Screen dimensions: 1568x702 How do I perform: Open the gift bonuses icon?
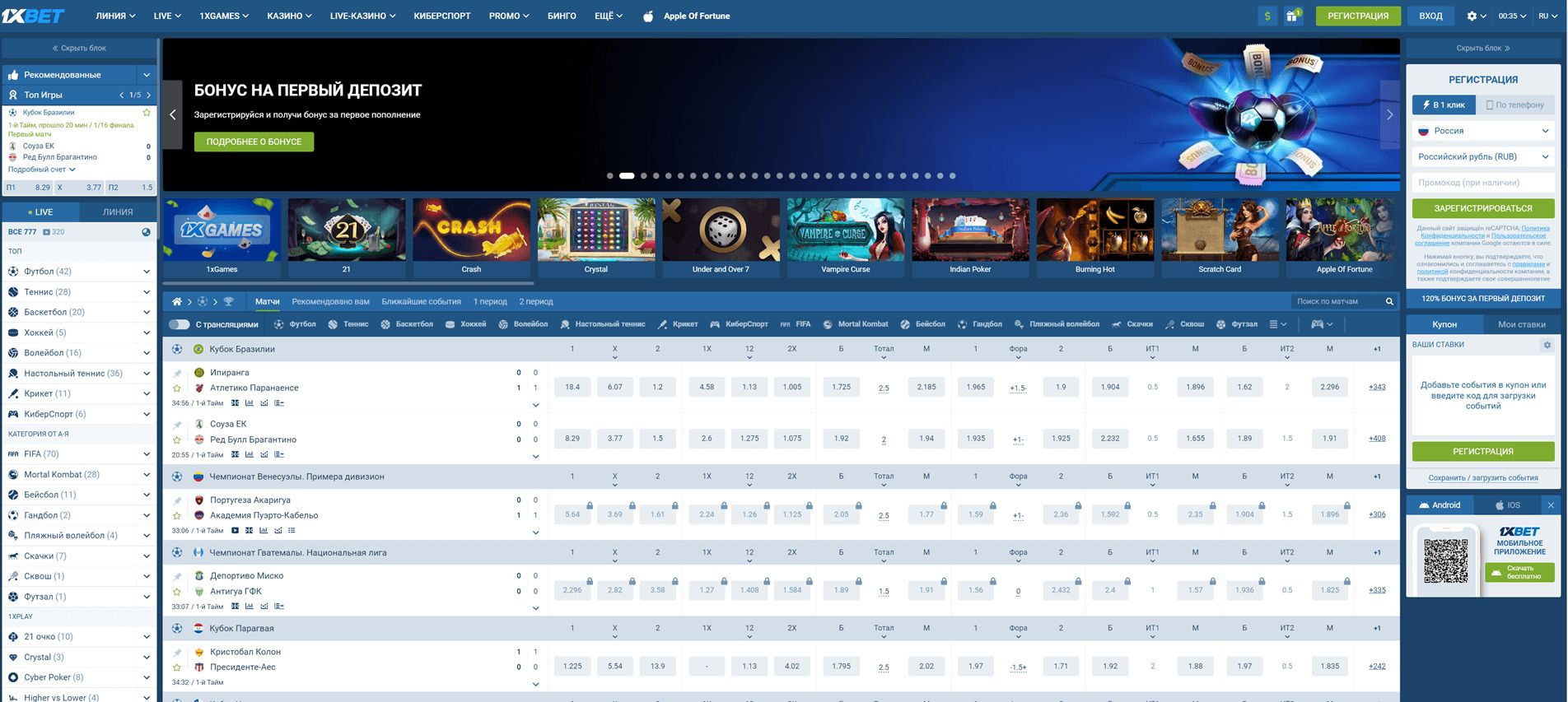[x=1293, y=16]
